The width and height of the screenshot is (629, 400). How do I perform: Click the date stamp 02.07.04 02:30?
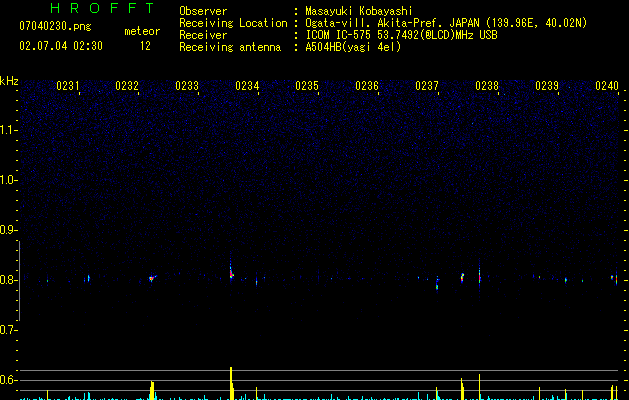(61, 46)
